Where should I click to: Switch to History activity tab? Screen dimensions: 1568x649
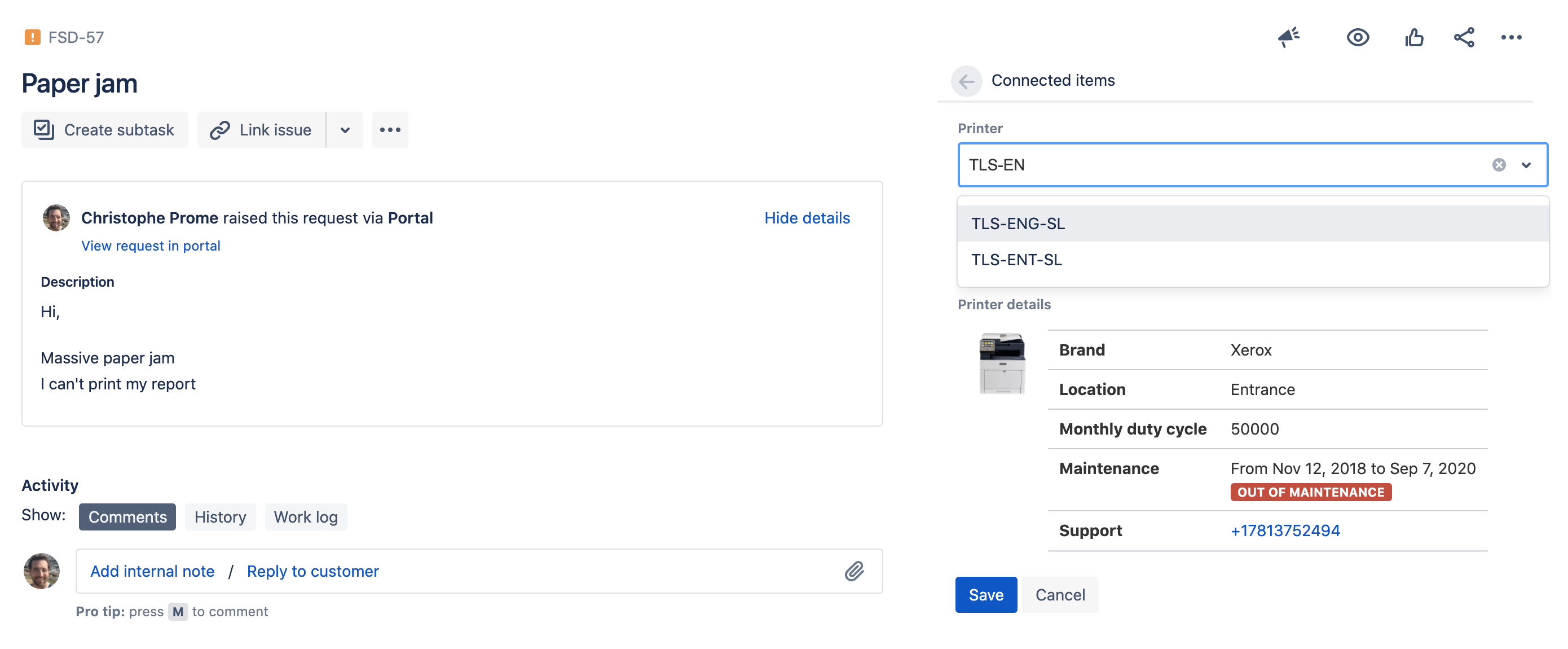coord(220,517)
